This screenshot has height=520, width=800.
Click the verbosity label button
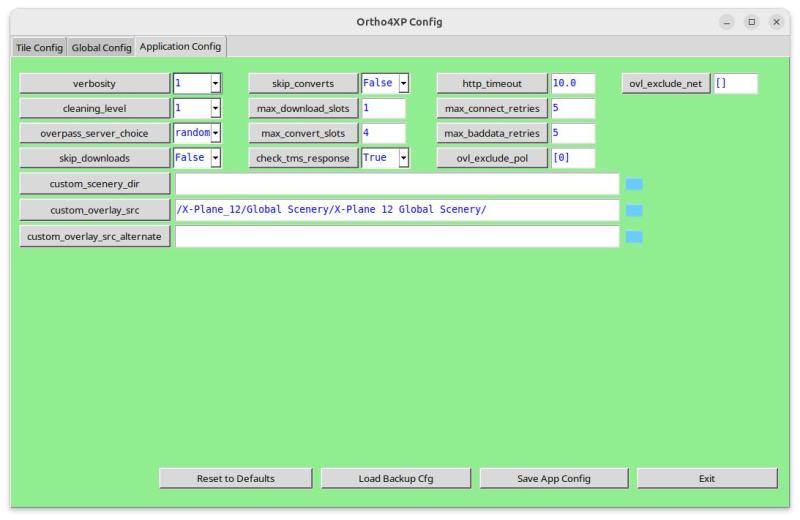94,84
